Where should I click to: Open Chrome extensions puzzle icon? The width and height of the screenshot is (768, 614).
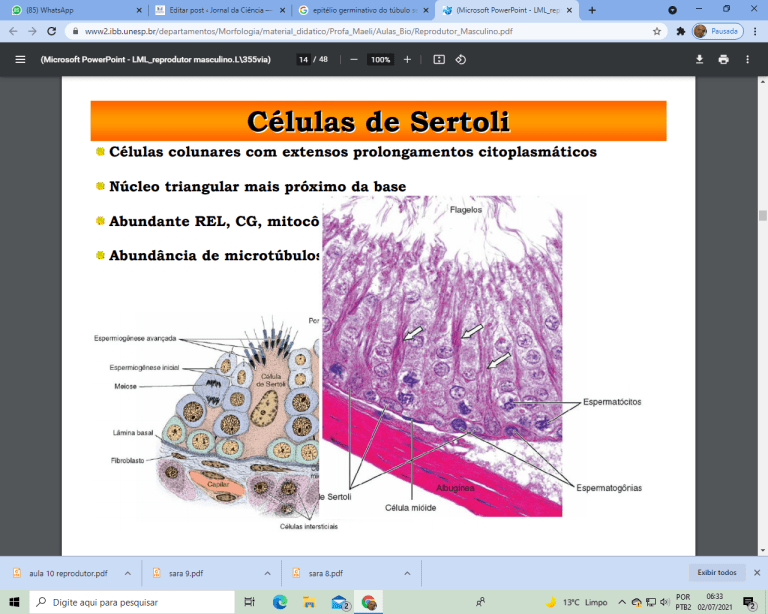click(680, 31)
